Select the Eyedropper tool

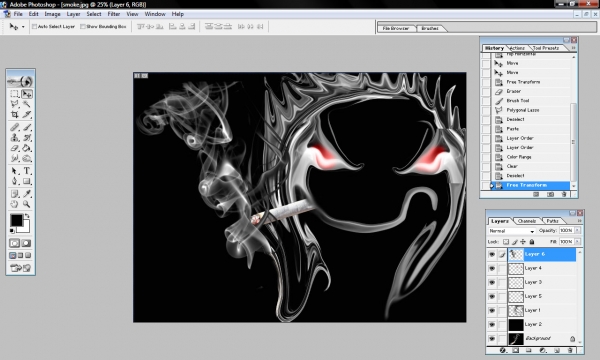26,194
